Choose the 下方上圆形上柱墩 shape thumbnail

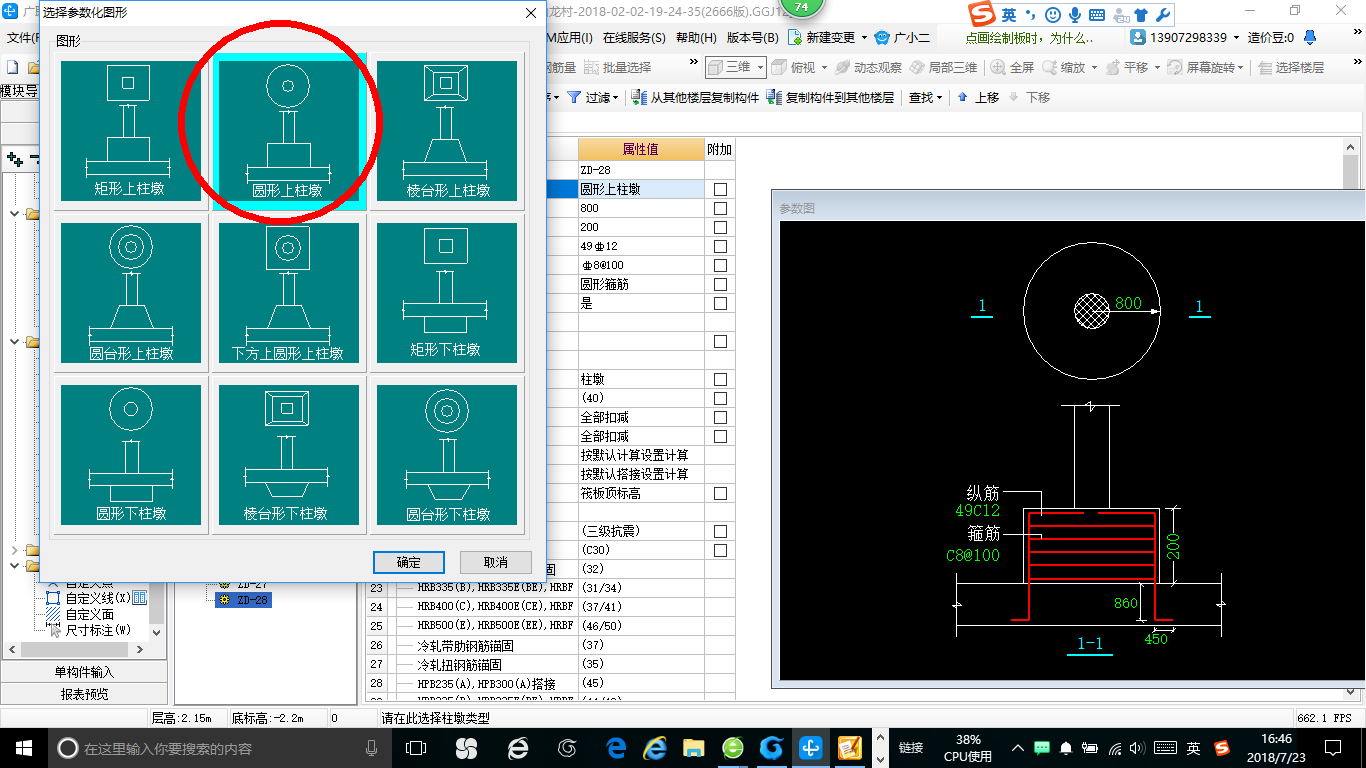tap(289, 294)
